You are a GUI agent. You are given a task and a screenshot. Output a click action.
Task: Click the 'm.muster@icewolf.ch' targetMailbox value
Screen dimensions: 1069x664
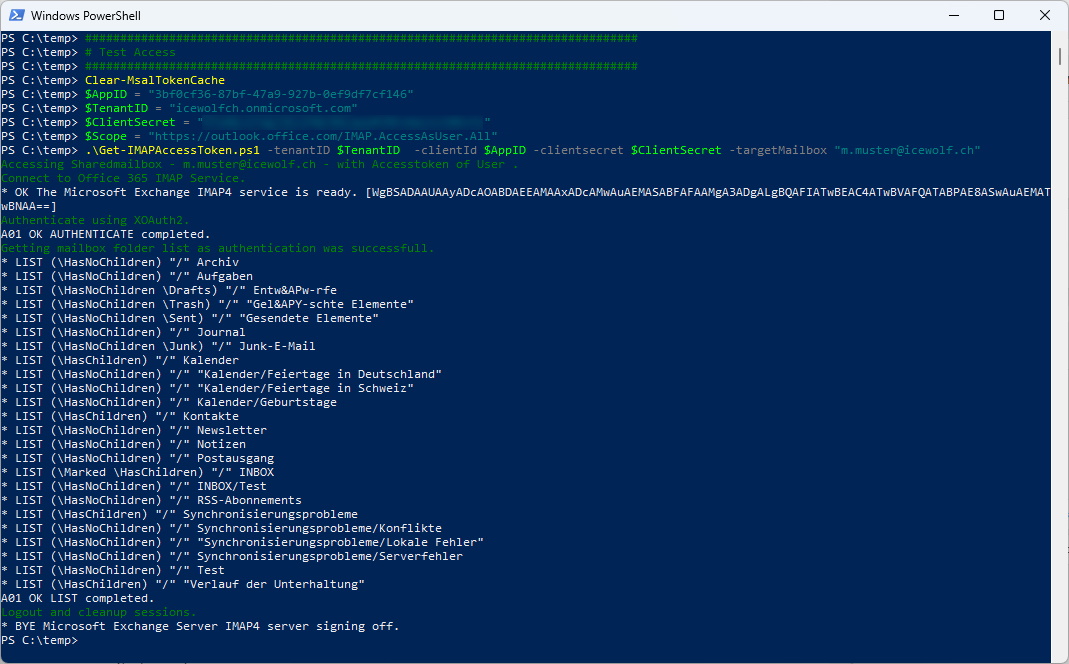(907, 150)
